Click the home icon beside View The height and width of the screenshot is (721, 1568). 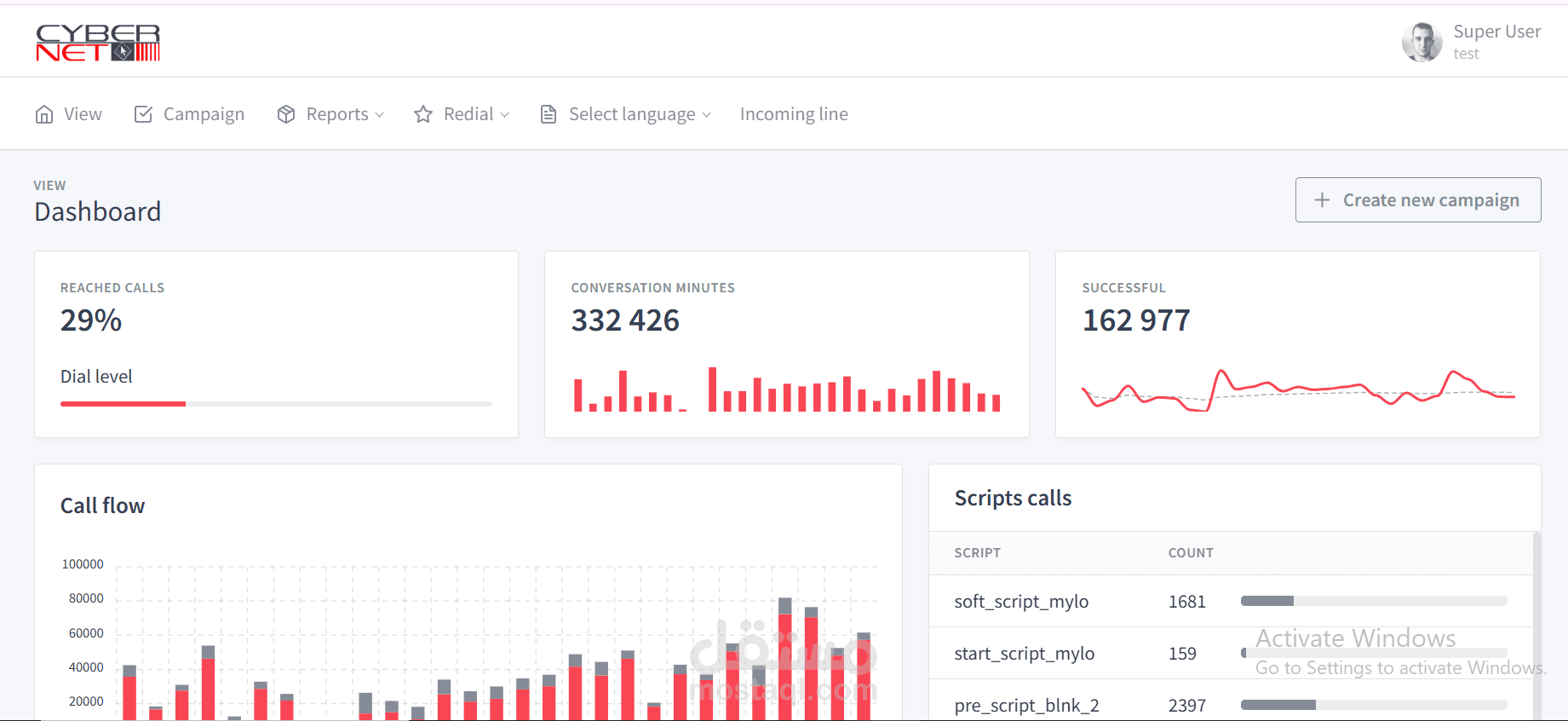coord(44,114)
